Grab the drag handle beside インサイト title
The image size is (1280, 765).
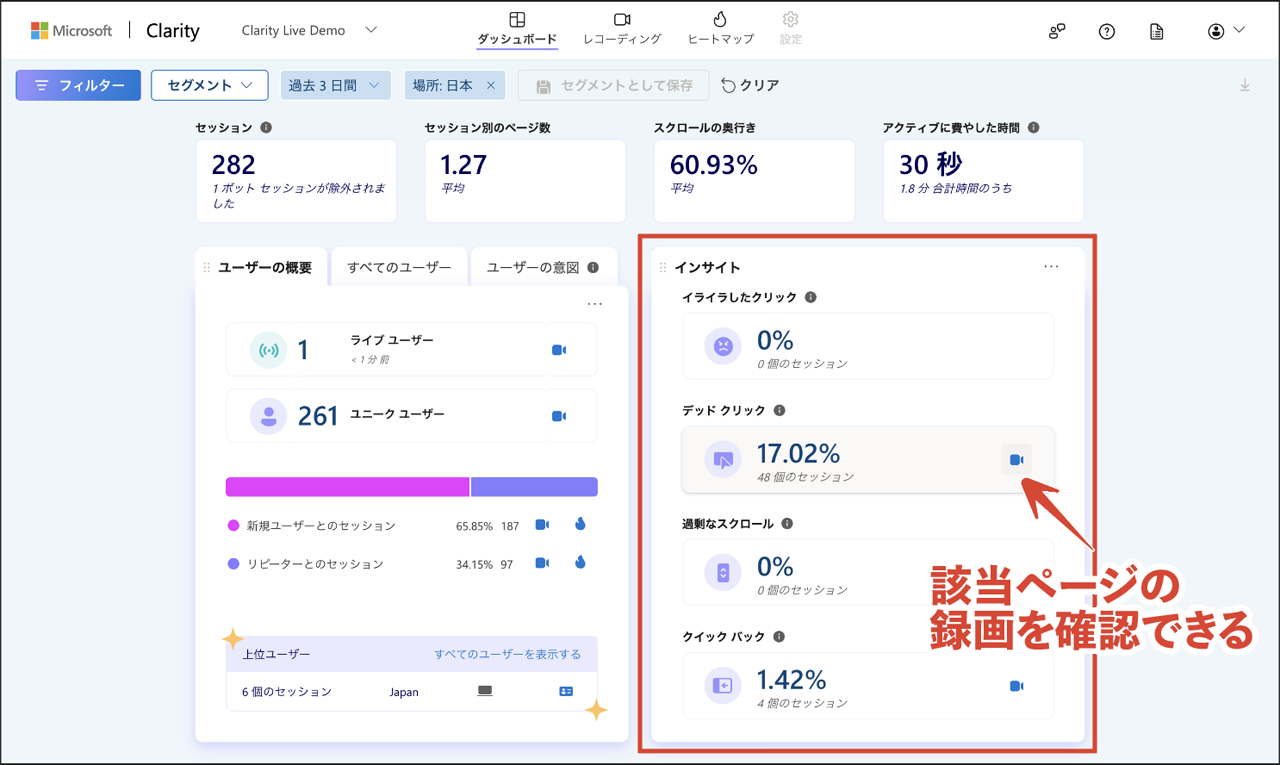(663, 267)
